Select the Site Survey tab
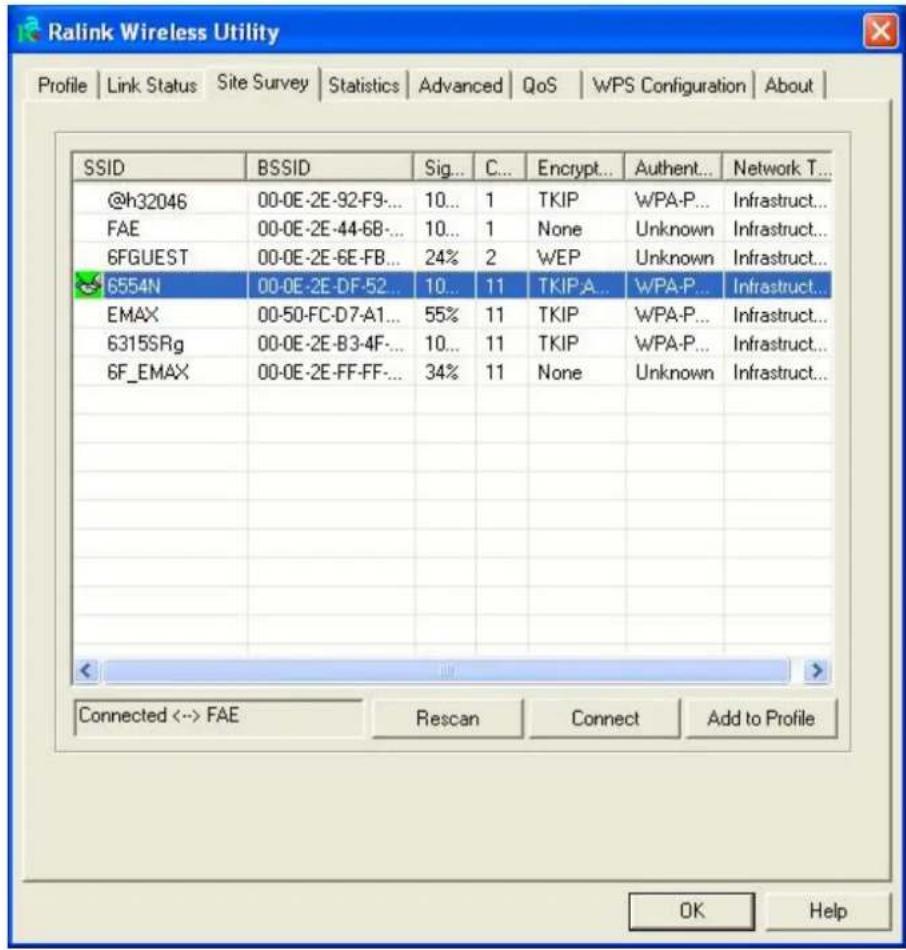Viewport: 906px width, 950px height. click(262, 83)
